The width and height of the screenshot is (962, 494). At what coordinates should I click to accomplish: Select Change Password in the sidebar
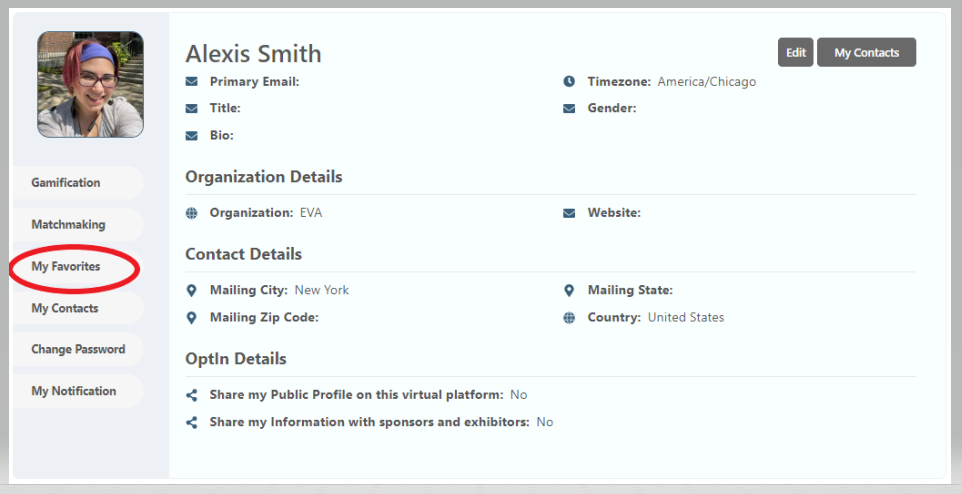(78, 350)
